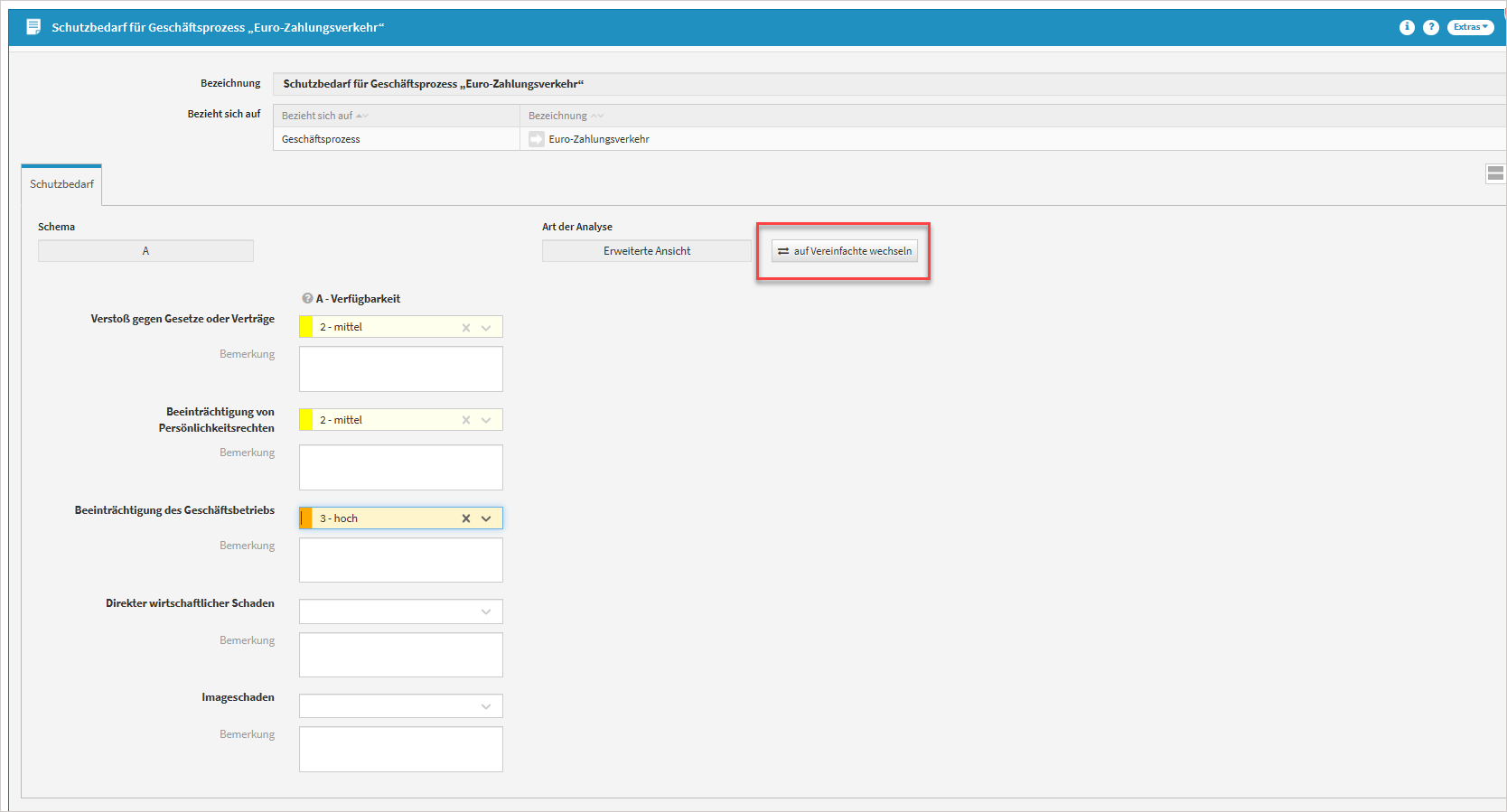Screen dimensions: 1507x812
Task: Click the document icon in the title bar
Action: click(x=33, y=27)
